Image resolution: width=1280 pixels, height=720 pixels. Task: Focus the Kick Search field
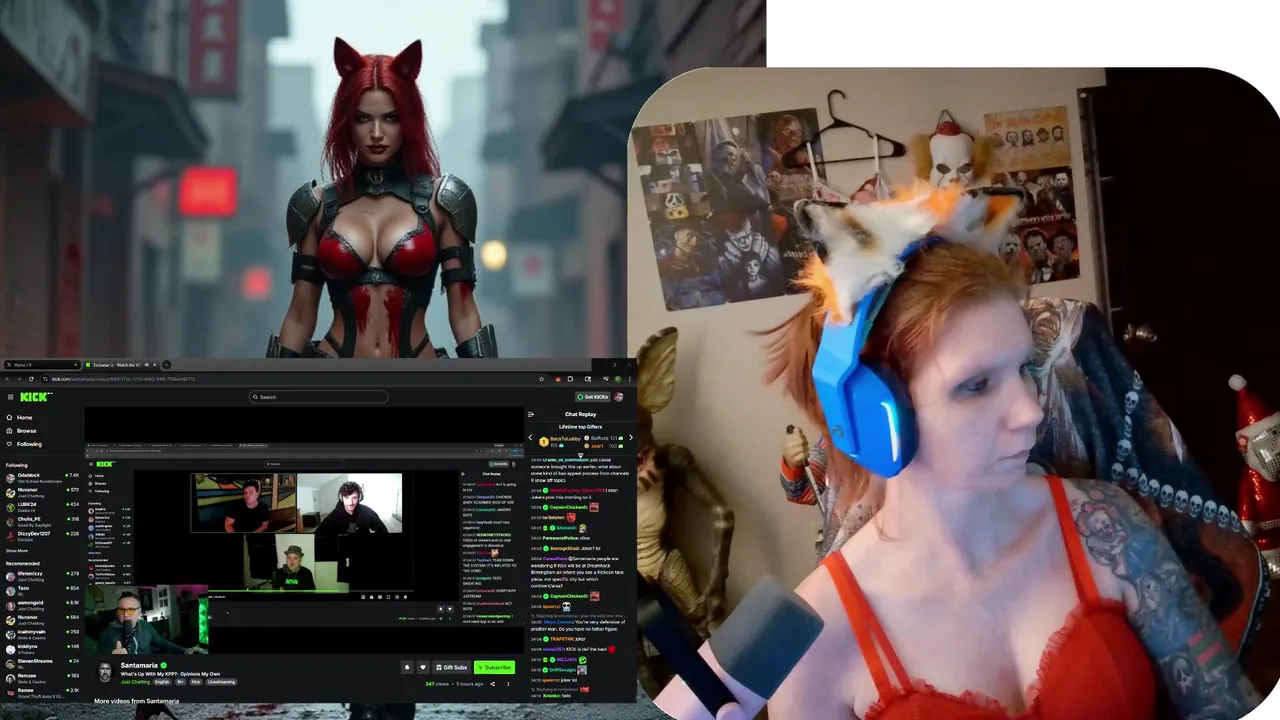coord(318,397)
